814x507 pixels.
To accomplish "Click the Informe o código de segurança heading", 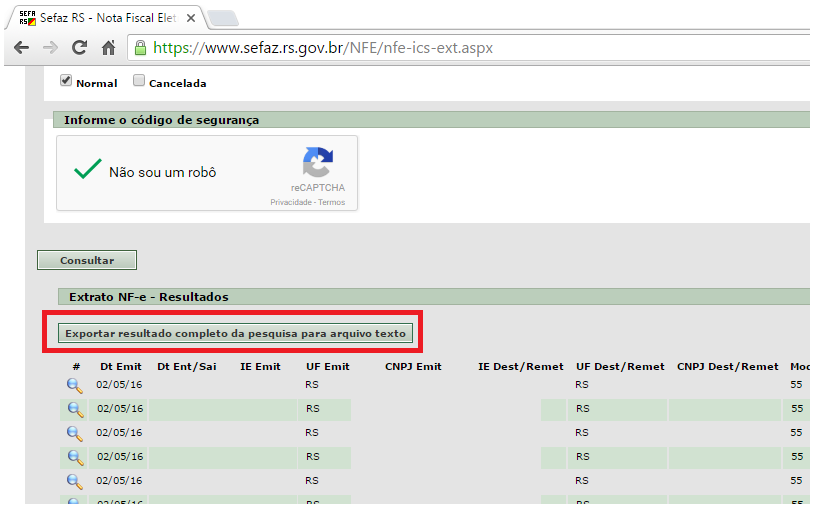I will coord(161,120).
